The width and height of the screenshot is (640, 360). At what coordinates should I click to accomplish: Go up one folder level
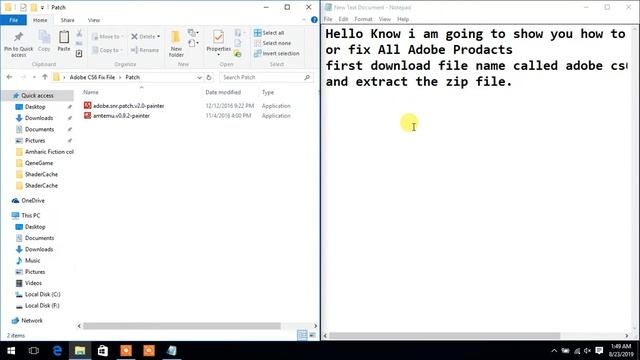(x=45, y=77)
